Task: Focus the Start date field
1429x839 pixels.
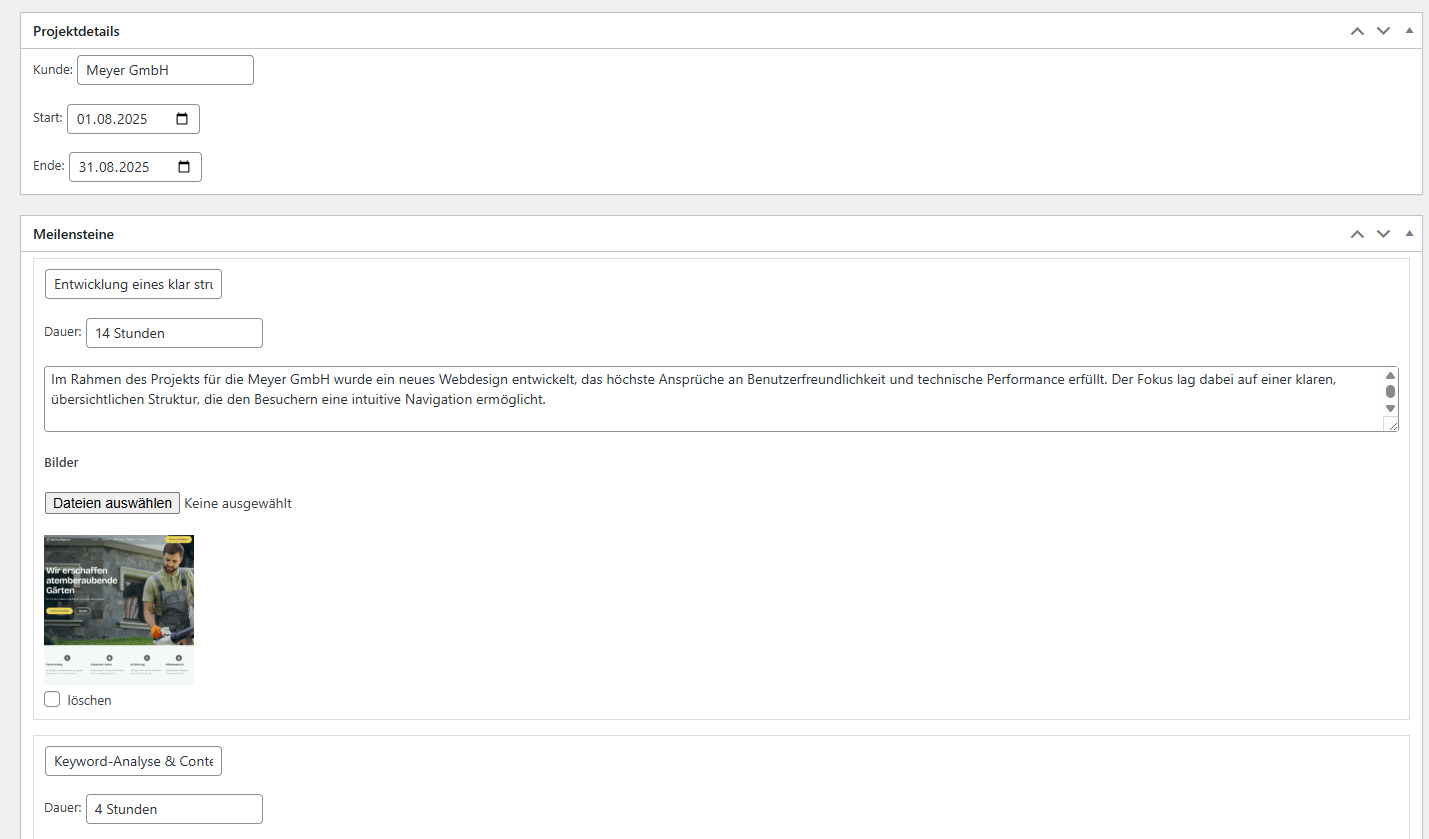Action: tap(115, 119)
